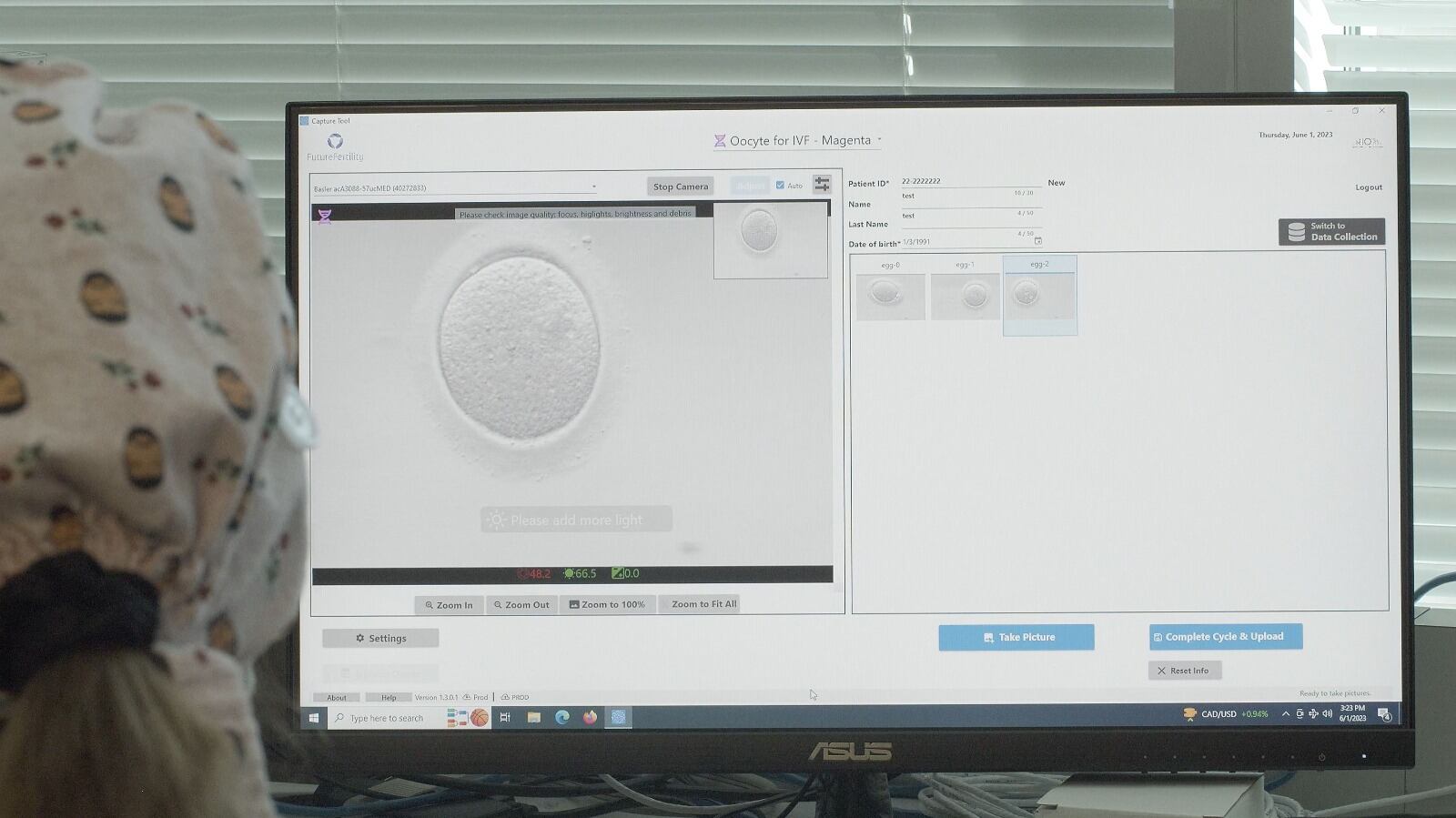Open camera adjustment sliders icon
Image resolution: width=1456 pixels, height=818 pixels.
822,185
